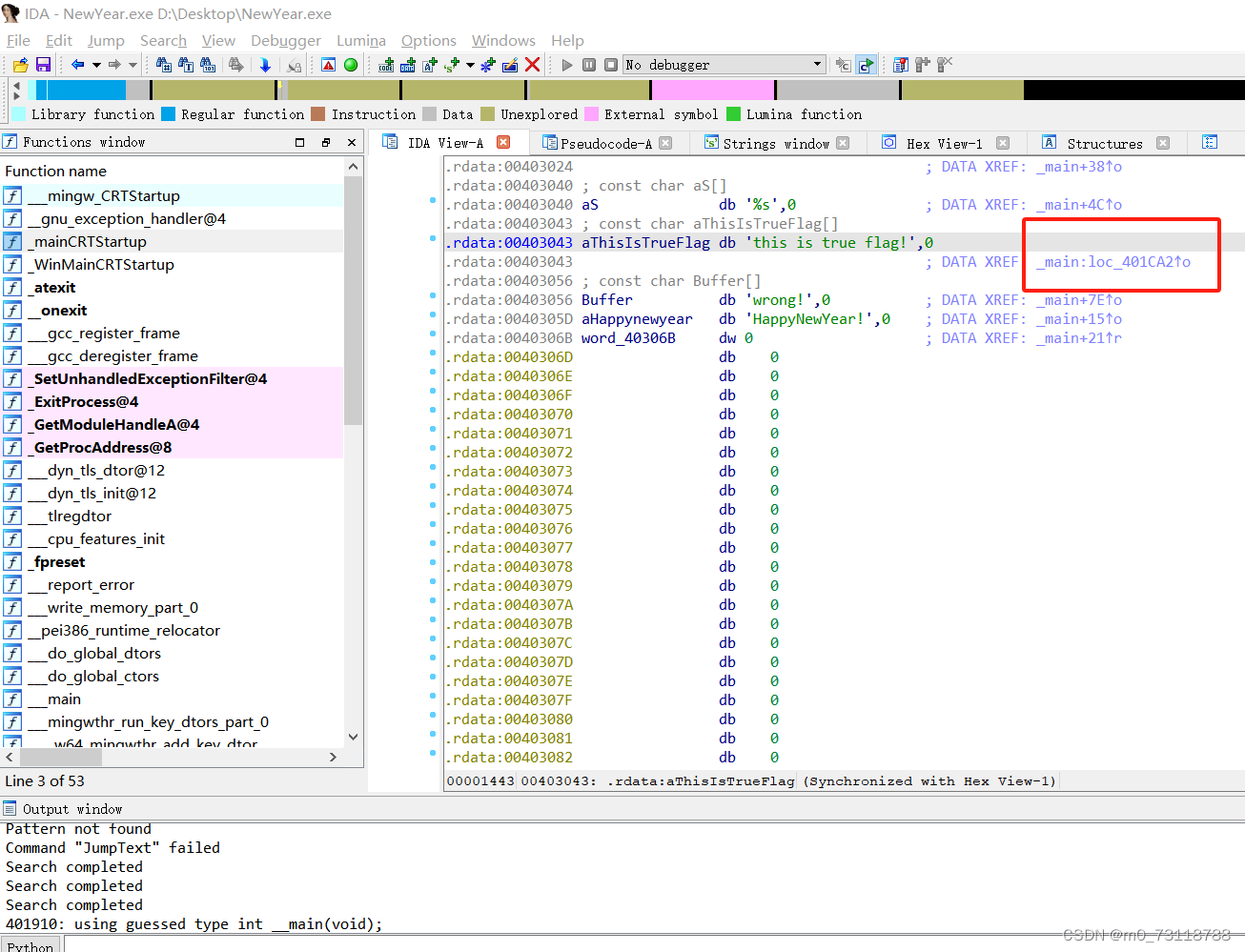
Task: Click the IDA View-A tab's page icon
Action: pos(390,142)
